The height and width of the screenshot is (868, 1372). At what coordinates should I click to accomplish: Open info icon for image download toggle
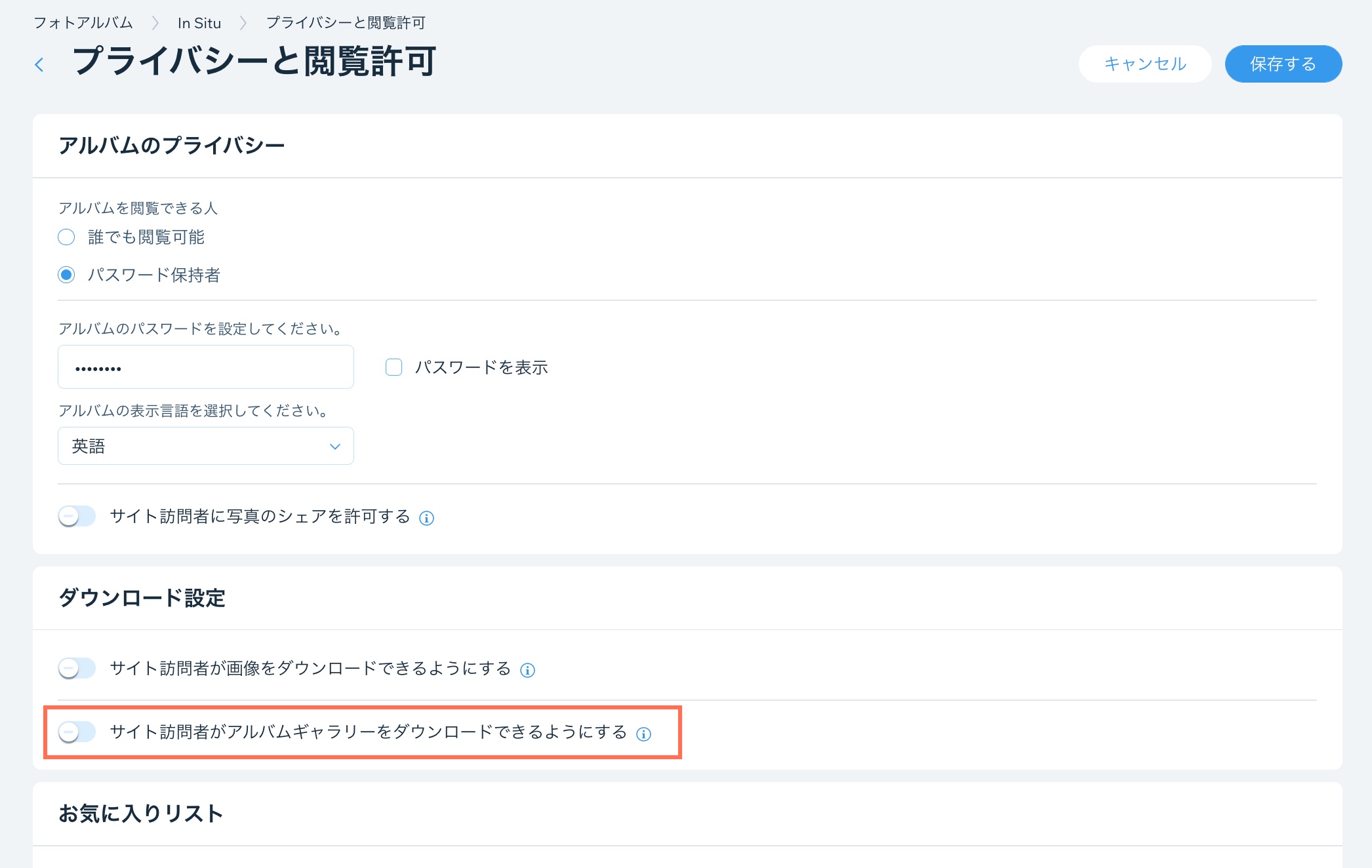527,670
